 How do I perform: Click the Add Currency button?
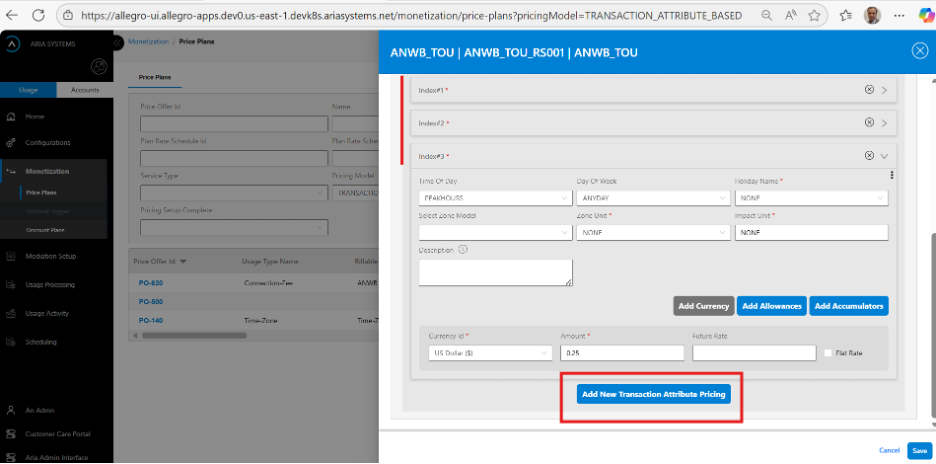pos(703,306)
